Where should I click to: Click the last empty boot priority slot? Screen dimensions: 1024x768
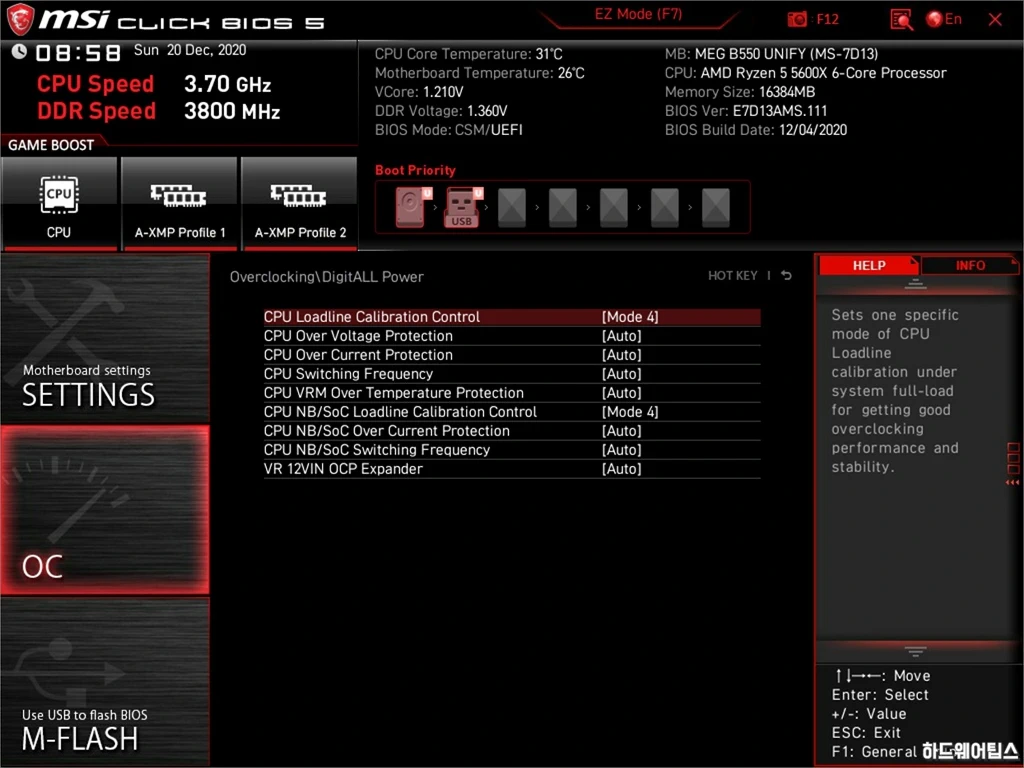coord(716,207)
